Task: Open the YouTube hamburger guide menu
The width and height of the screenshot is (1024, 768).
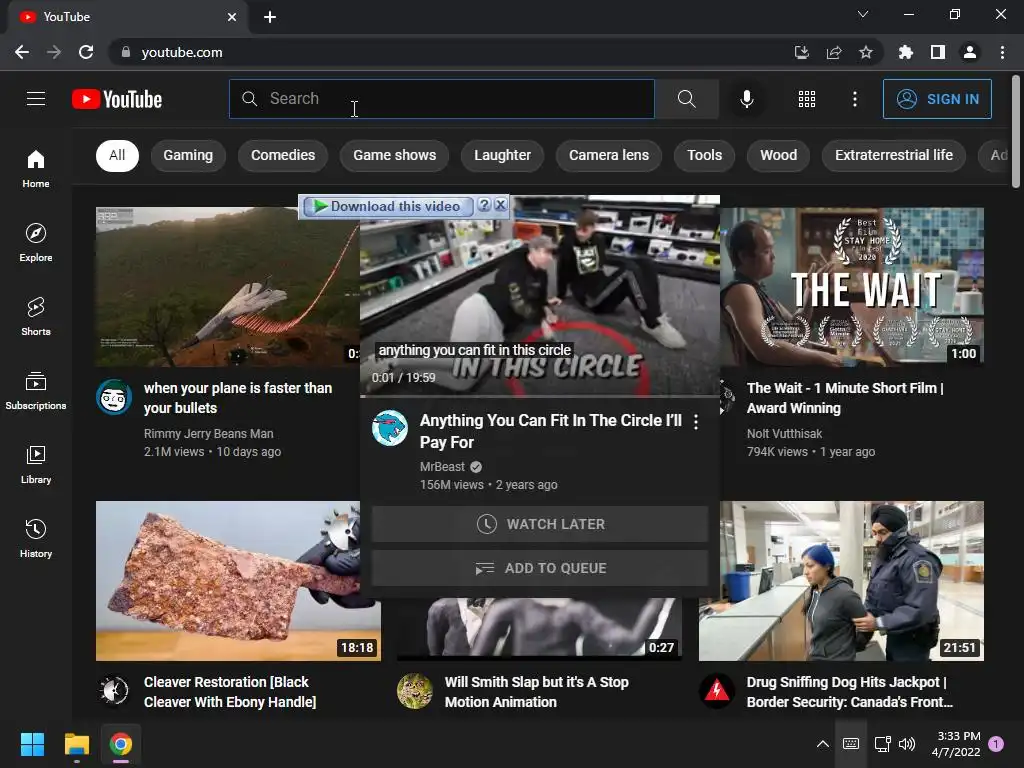Action: click(36, 99)
